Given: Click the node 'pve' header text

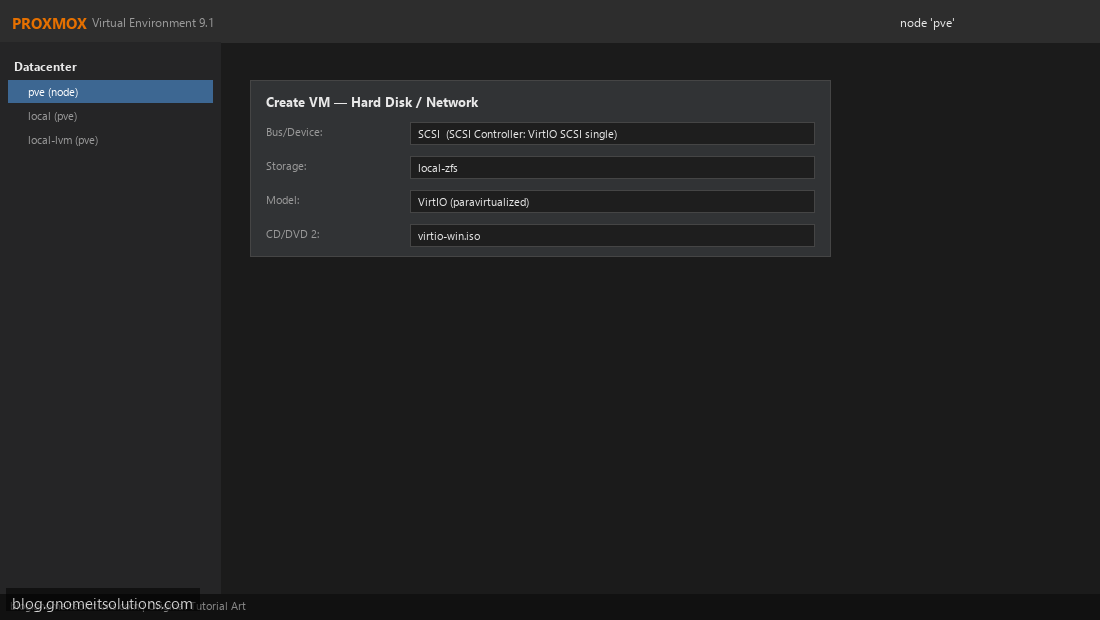Looking at the screenshot, I should tap(927, 23).
